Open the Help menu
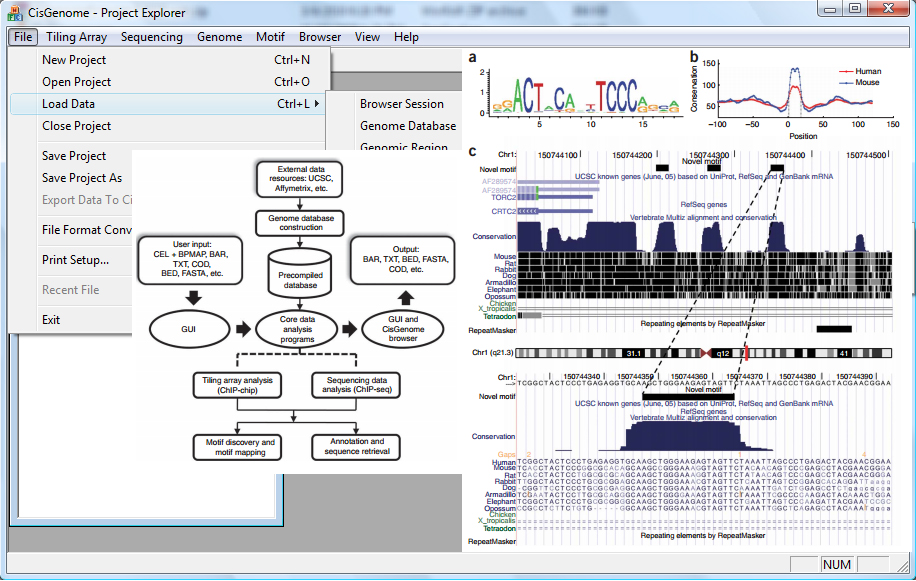Viewport: 916px width, 581px height. [x=406, y=36]
